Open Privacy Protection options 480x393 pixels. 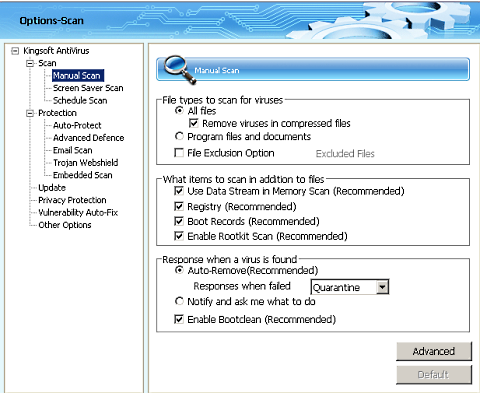tap(72, 200)
